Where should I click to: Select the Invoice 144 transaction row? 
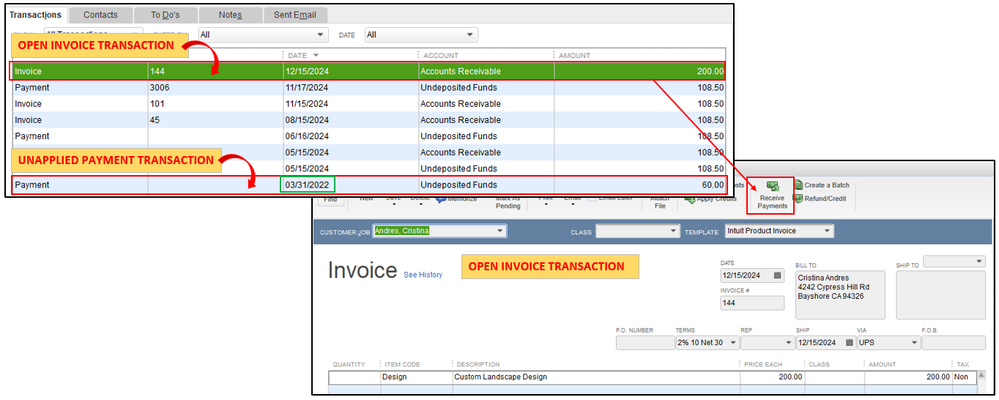pyautogui.click(x=368, y=71)
